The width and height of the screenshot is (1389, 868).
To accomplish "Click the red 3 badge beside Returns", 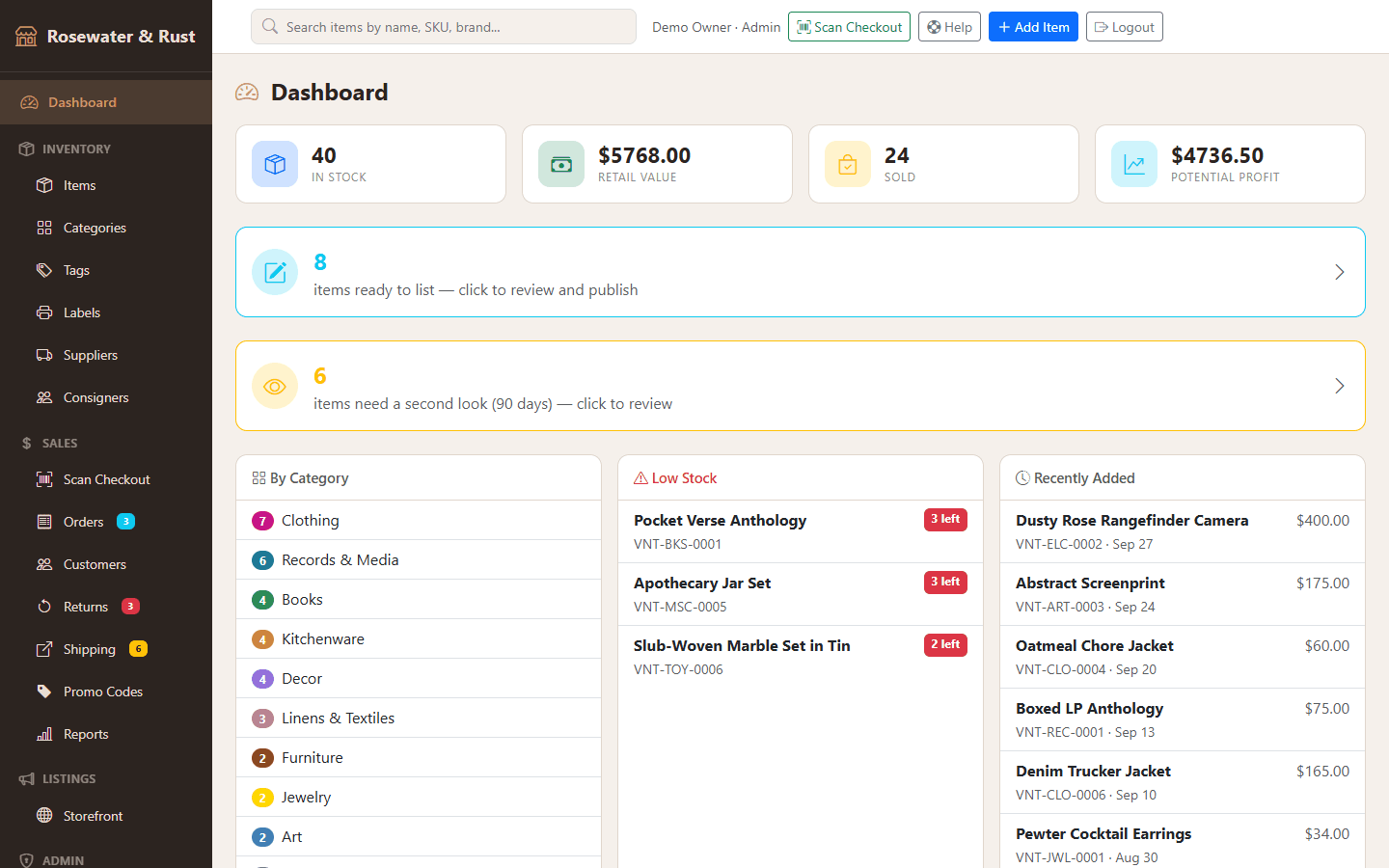I will [x=130, y=607].
